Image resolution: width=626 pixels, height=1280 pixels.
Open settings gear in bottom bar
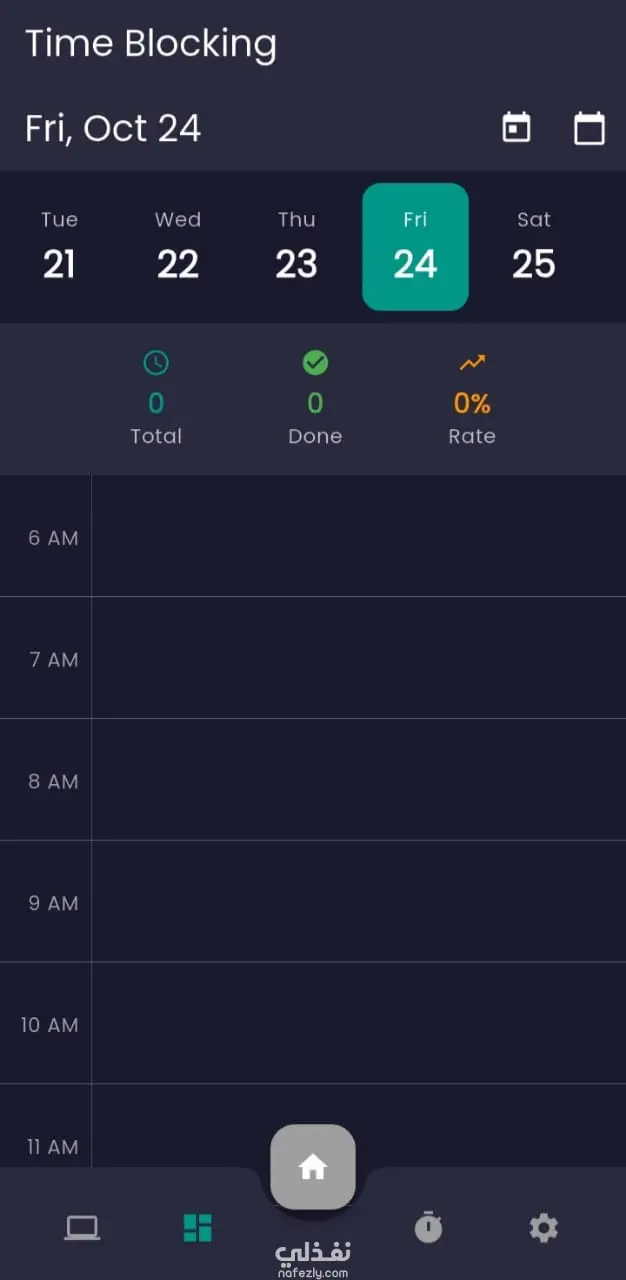pyautogui.click(x=543, y=1227)
